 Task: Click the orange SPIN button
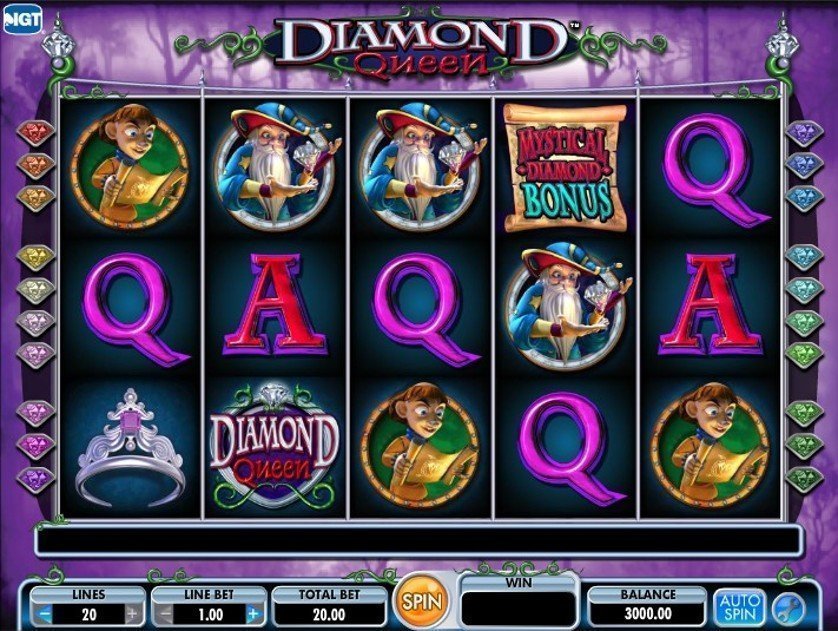(422, 602)
